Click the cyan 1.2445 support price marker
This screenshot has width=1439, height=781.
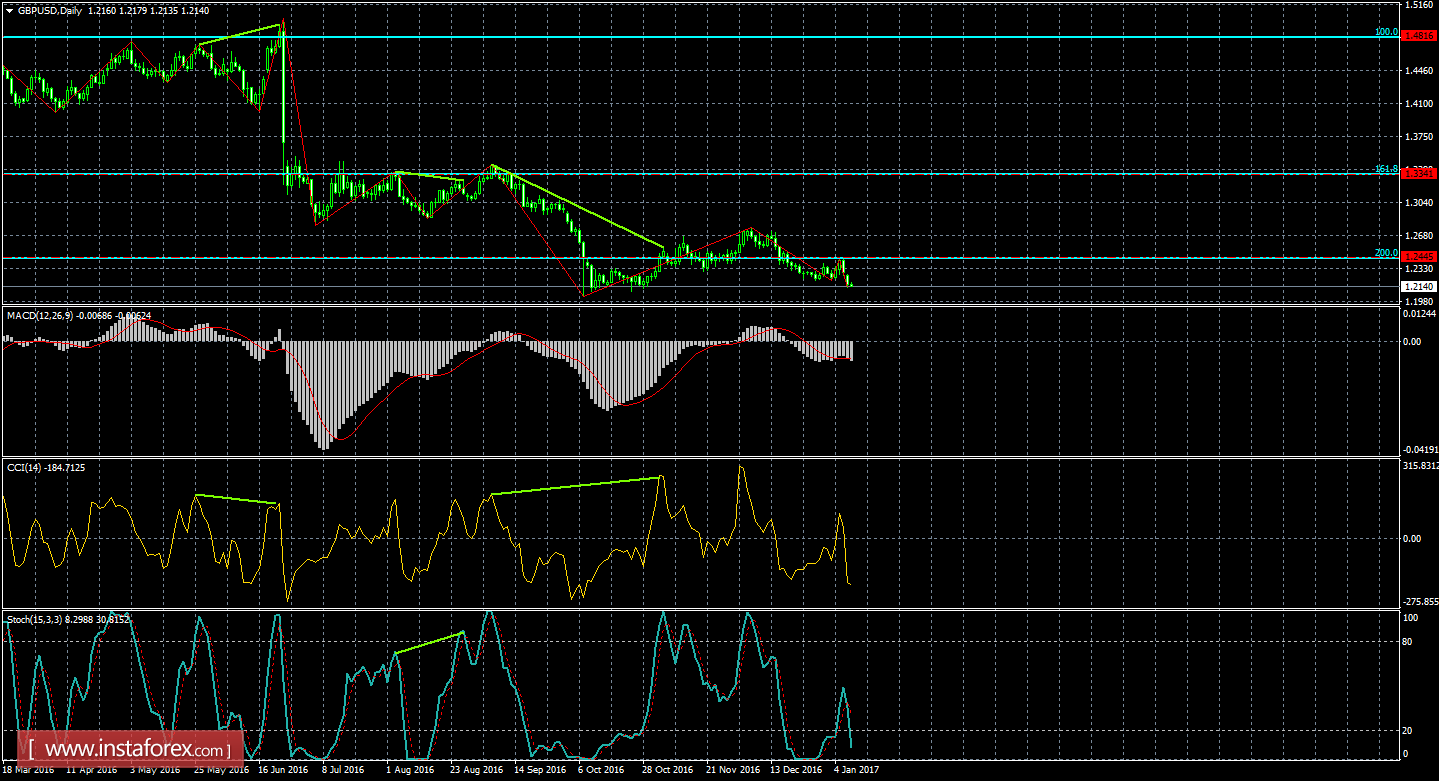[1417, 256]
